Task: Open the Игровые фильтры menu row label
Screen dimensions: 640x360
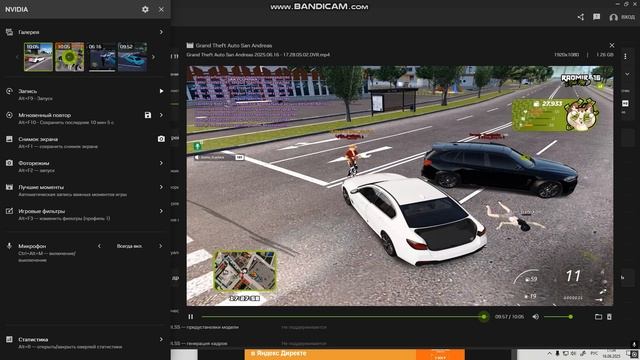Action: click(42, 211)
